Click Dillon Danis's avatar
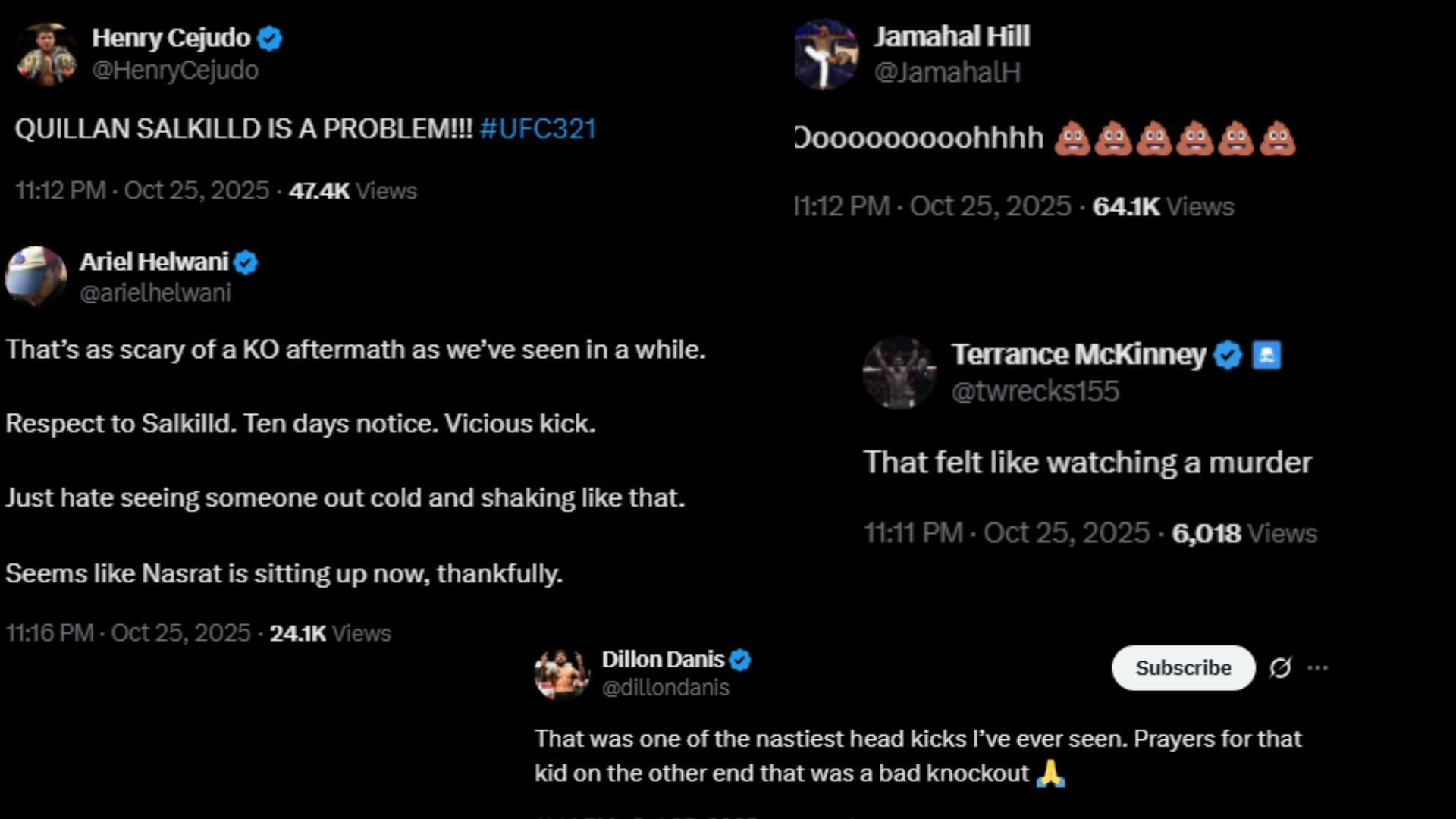The height and width of the screenshot is (819, 1456). (562, 673)
